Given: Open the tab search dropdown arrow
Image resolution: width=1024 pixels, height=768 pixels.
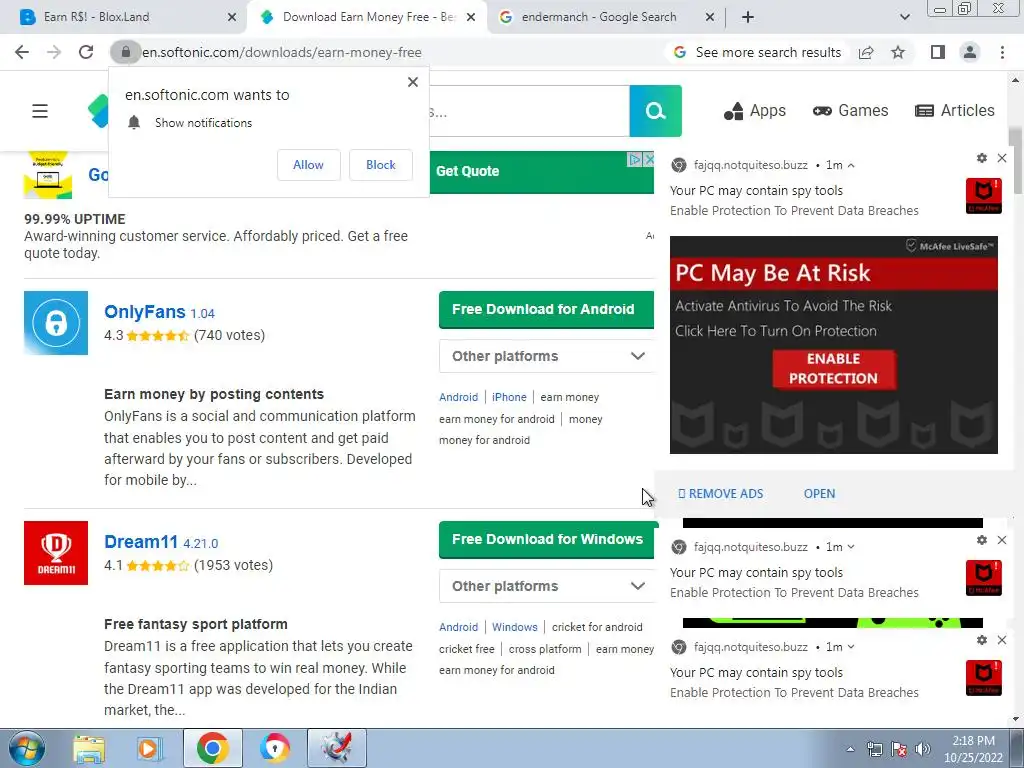Looking at the screenshot, I should pyautogui.click(x=904, y=17).
